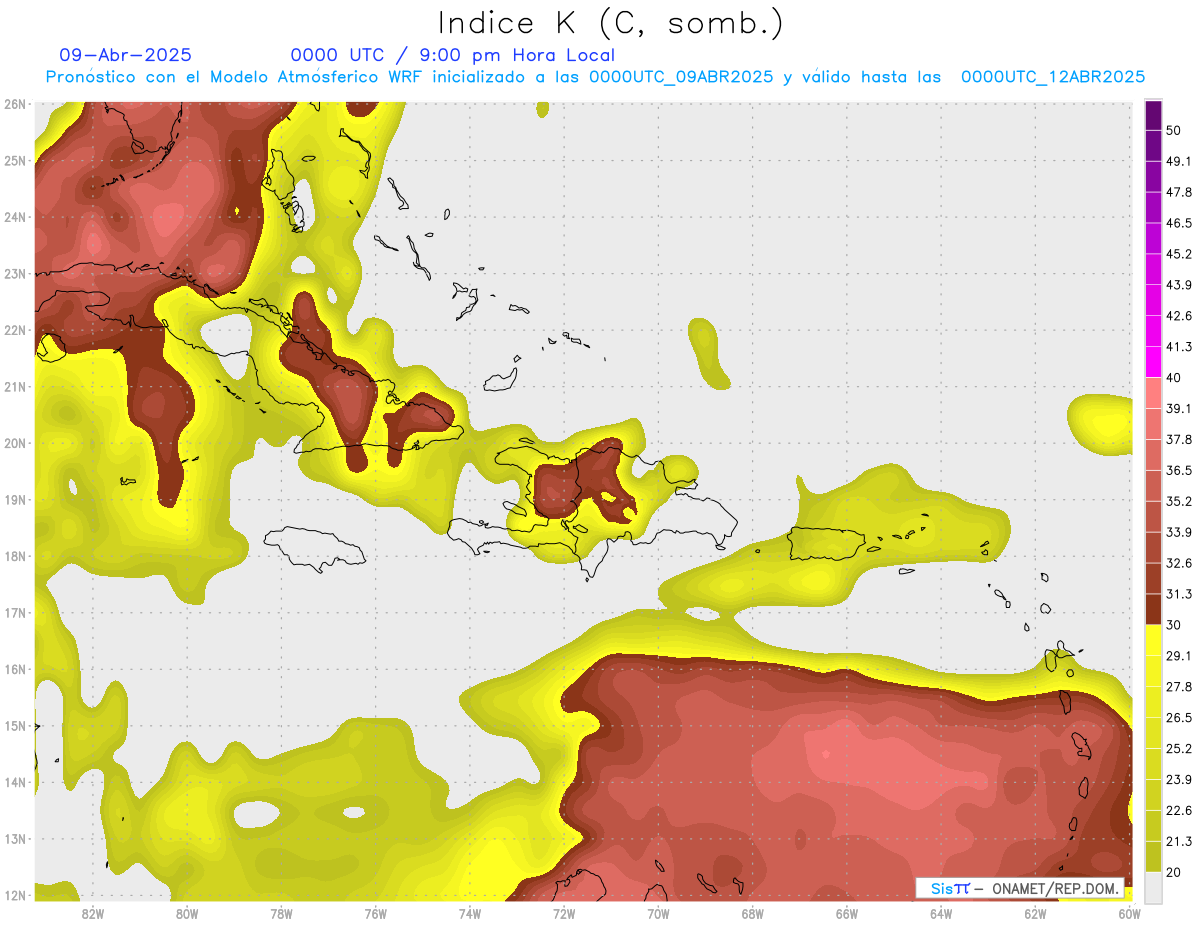Pick the olive swatch between 20 and 21.3
Viewport: 1200px width, 927px height.
pos(1153,857)
